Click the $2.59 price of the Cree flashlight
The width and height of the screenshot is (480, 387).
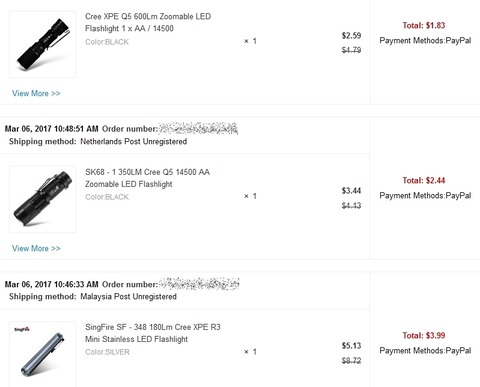351,36
